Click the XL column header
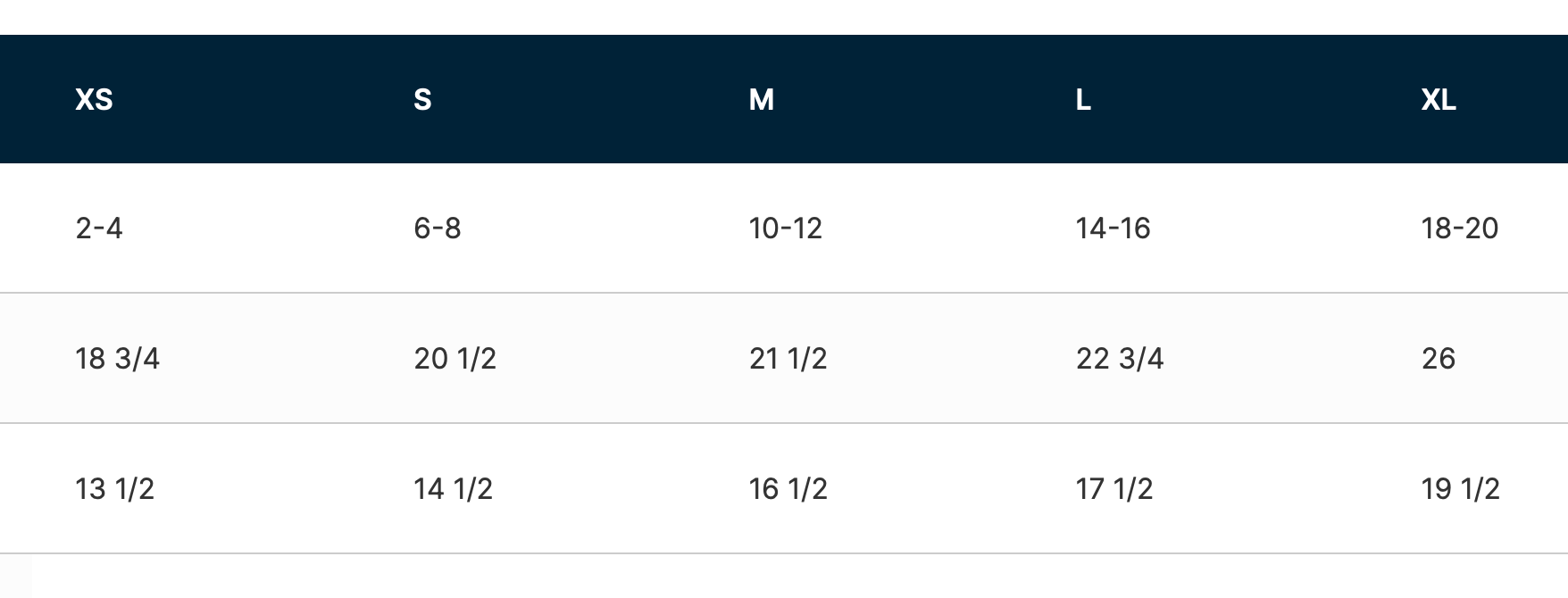 click(x=1438, y=99)
